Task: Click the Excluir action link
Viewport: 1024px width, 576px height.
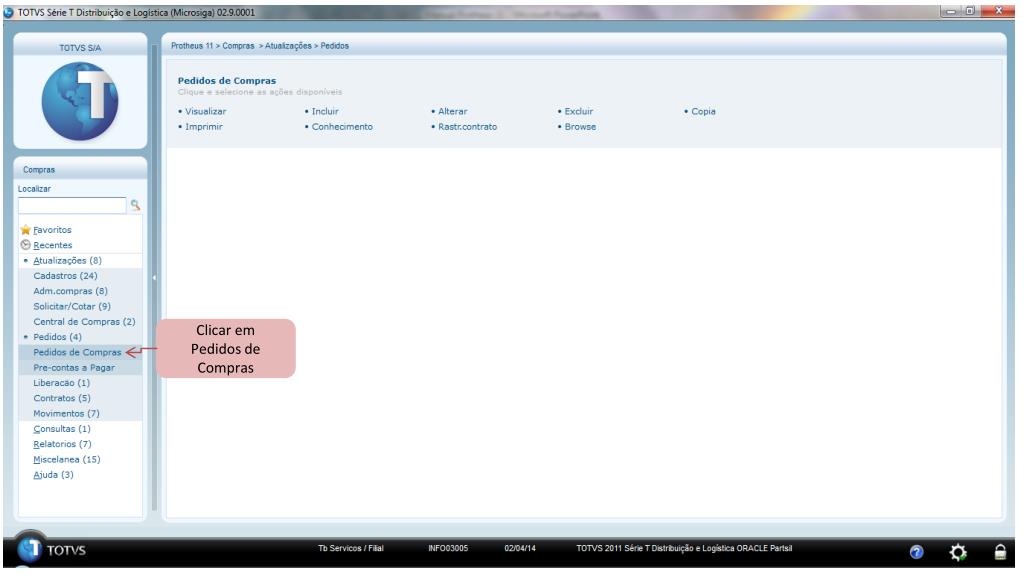Action: point(579,112)
